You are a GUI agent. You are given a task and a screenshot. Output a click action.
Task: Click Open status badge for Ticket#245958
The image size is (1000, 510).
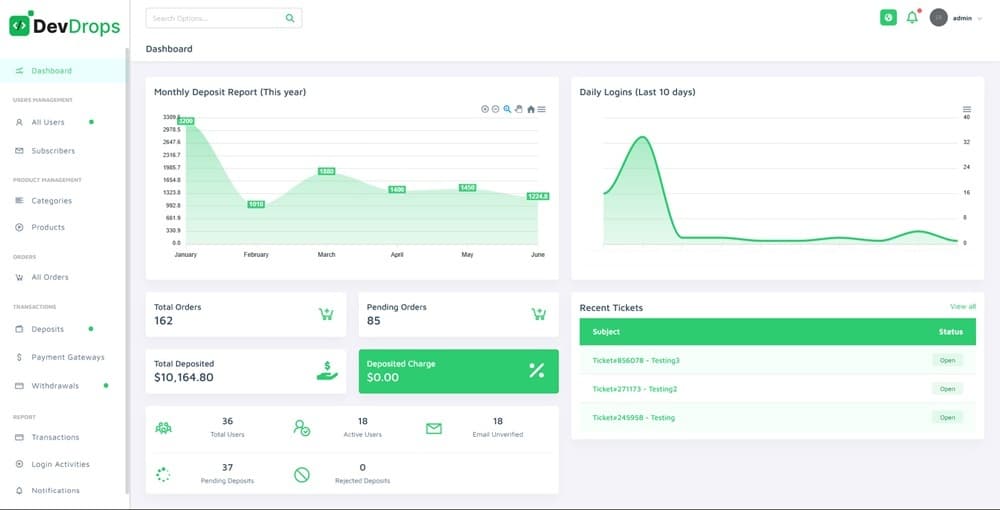[x=946, y=417]
